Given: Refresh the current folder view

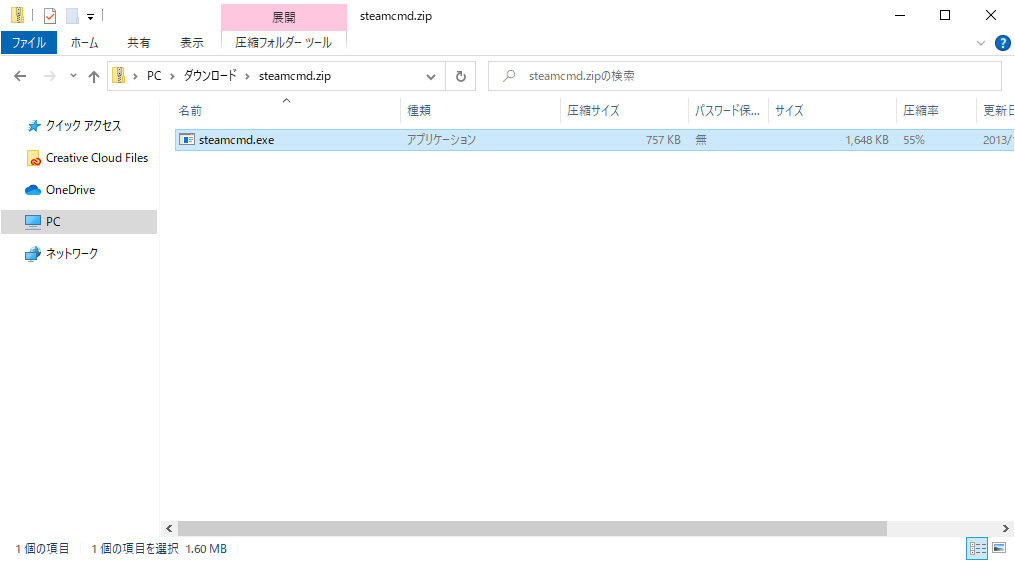Looking at the screenshot, I should point(460,76).
